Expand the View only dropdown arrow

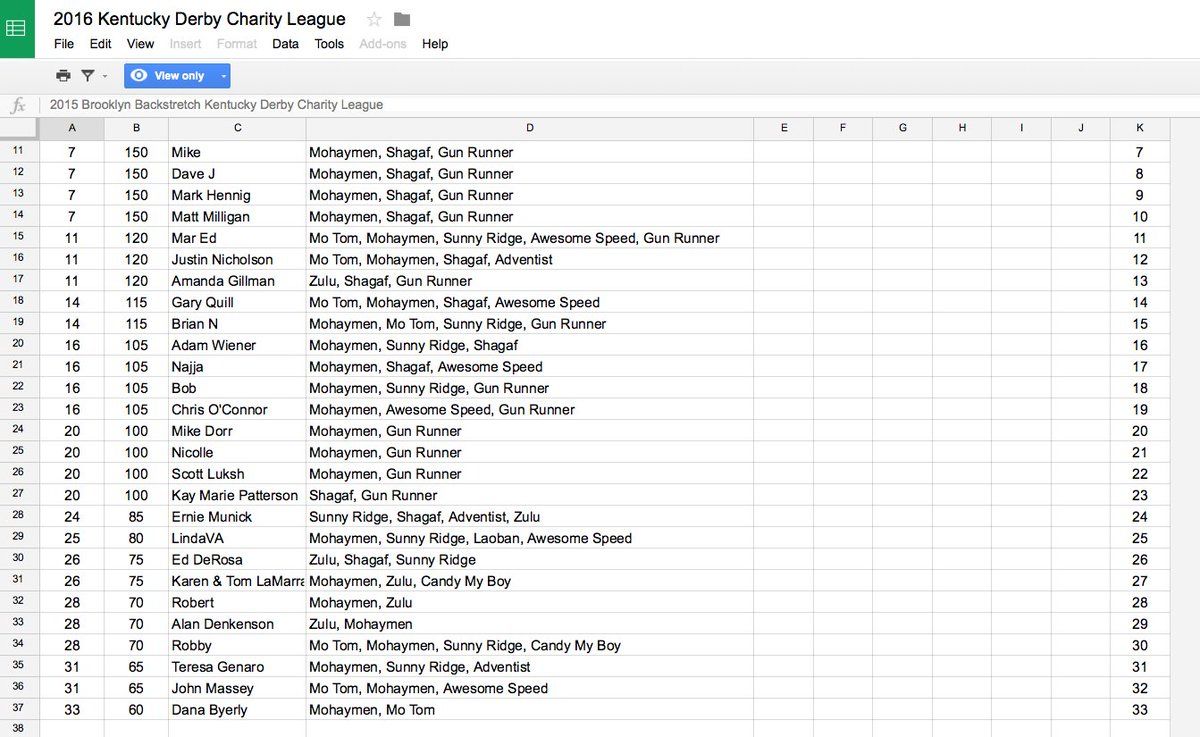pyautogui.click(x=224, y=76)
